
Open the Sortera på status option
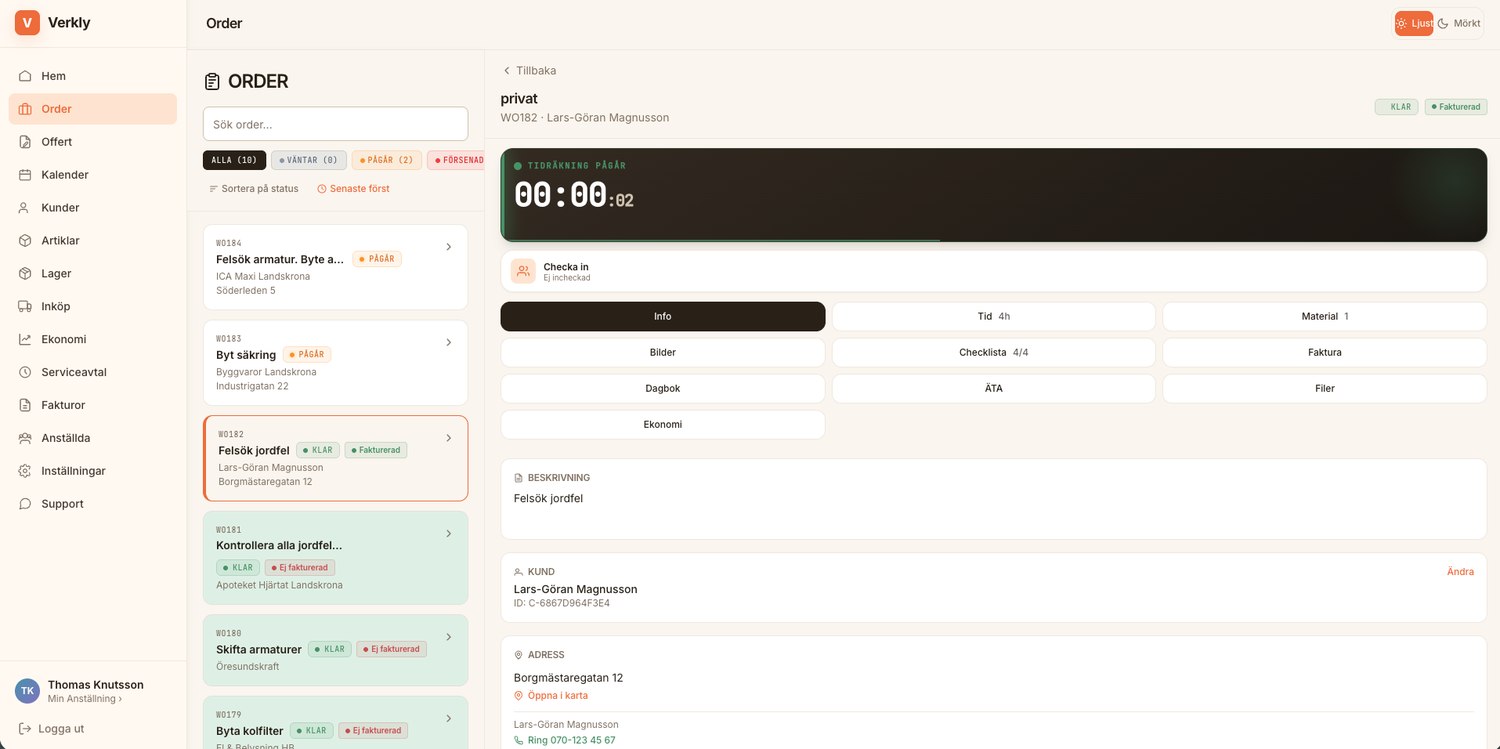[253, 189]
